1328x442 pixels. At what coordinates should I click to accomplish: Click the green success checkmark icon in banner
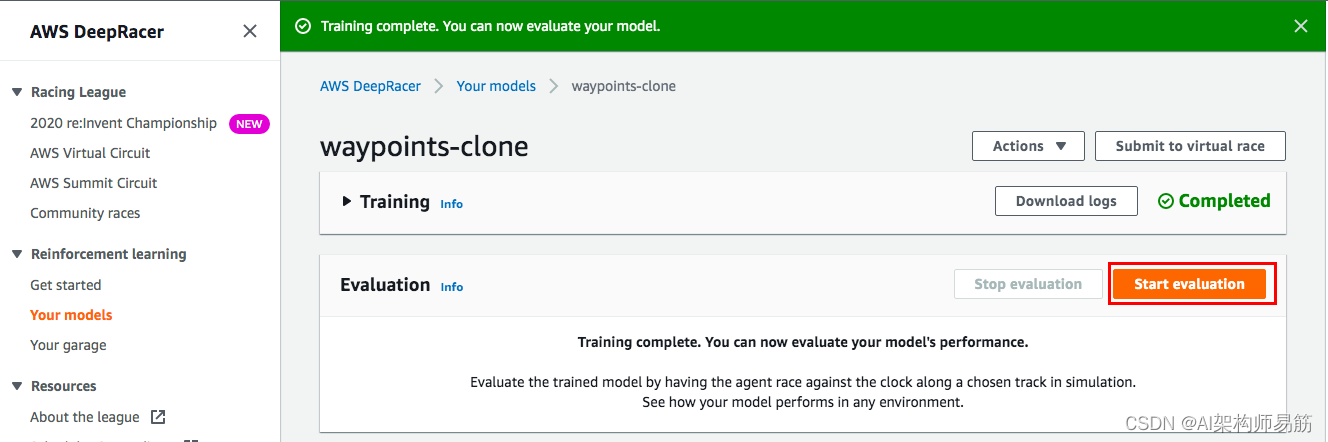[303, 26]
